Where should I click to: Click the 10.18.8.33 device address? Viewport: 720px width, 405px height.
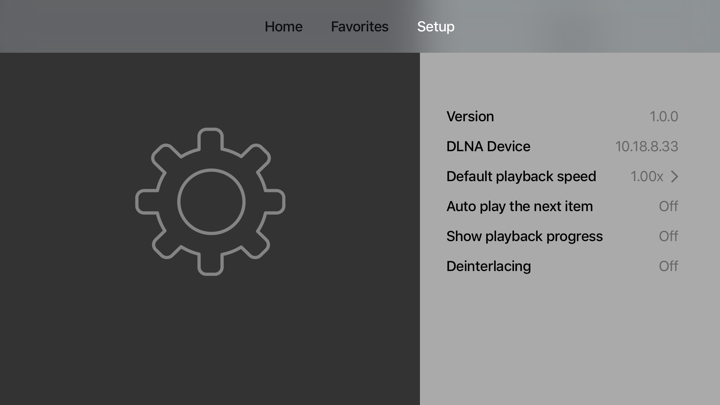(x=647, y=146)
